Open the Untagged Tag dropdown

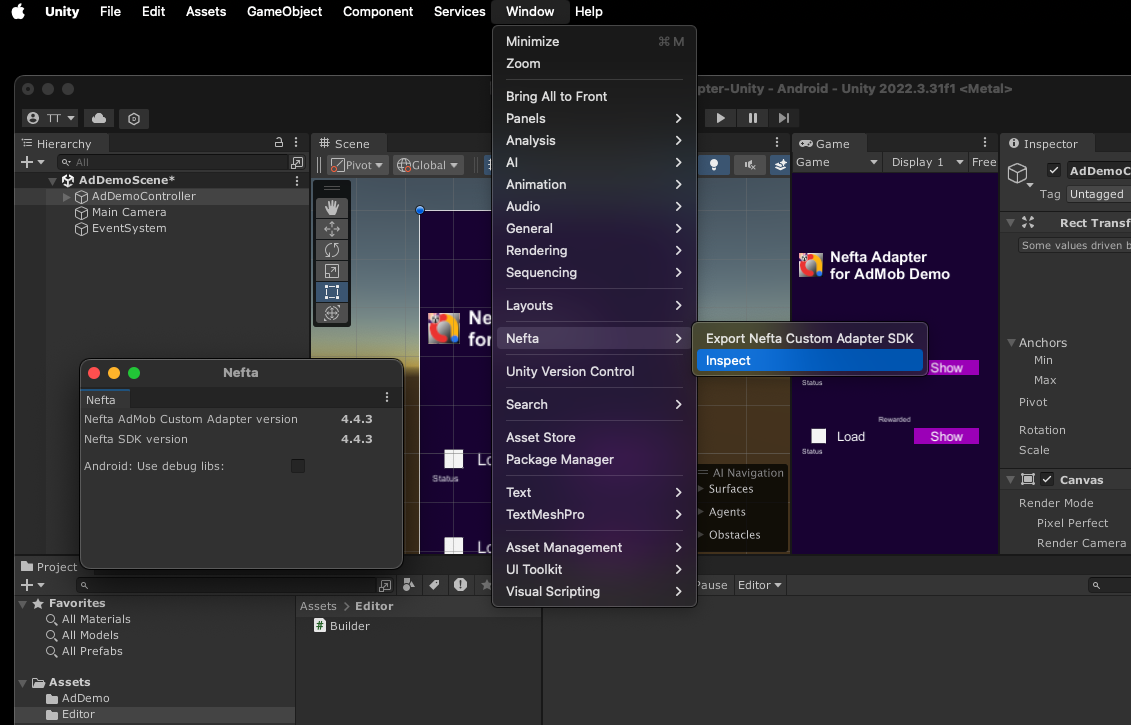click(1098, 194)
